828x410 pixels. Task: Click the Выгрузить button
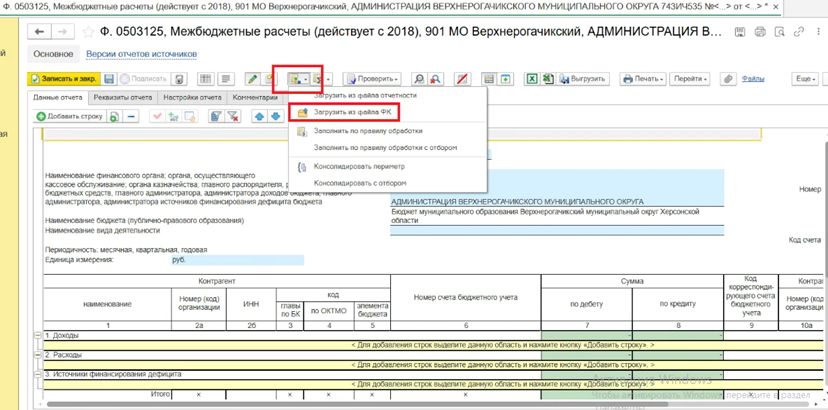(583, 79)
